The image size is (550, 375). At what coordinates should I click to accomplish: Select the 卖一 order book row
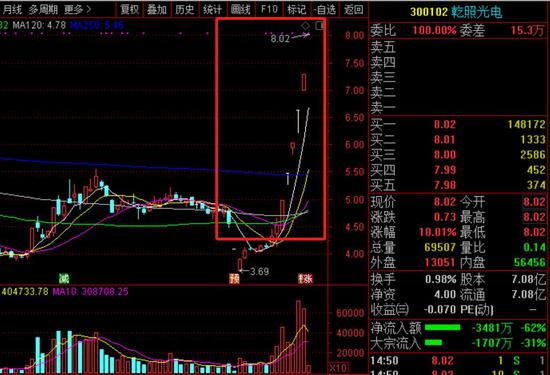458,107
